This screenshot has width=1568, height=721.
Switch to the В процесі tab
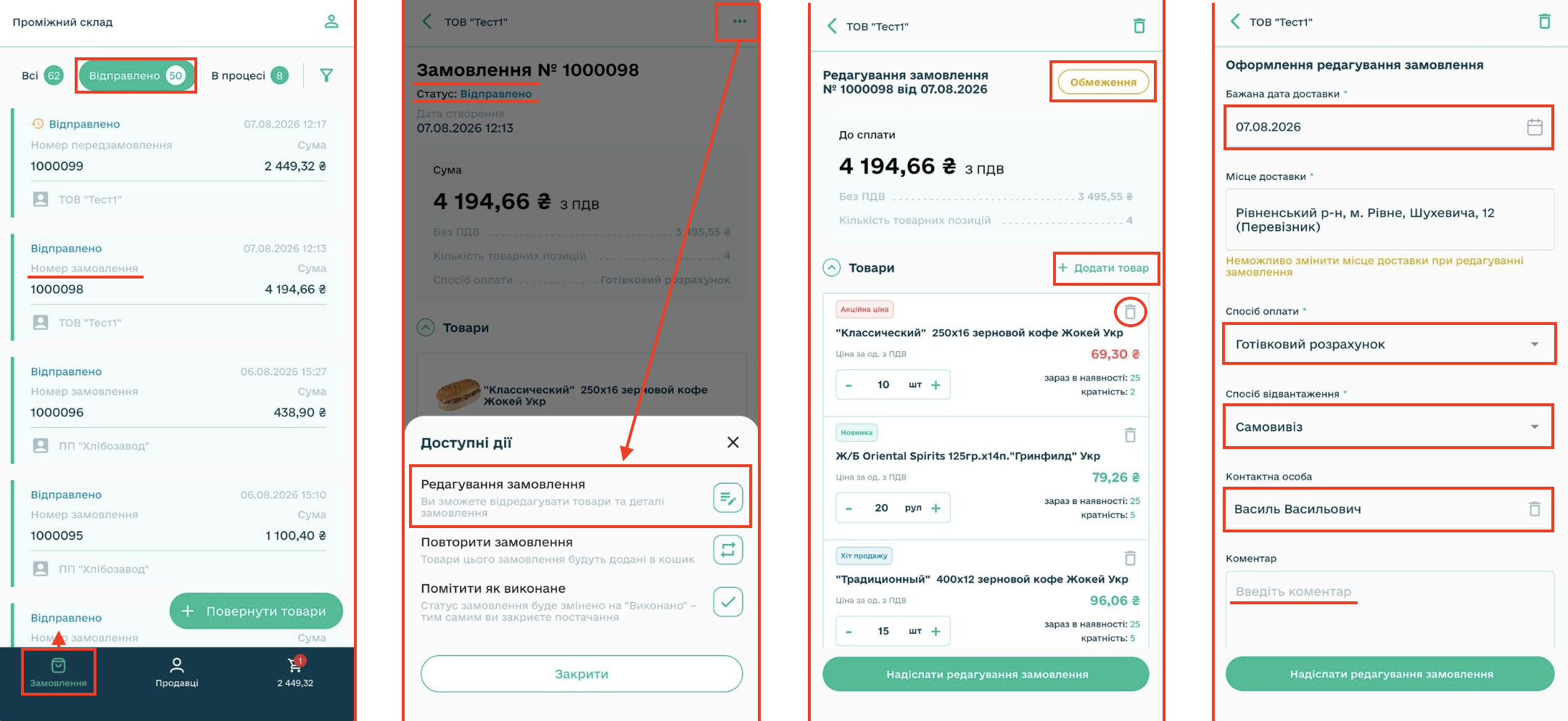(x=249, y=75)
